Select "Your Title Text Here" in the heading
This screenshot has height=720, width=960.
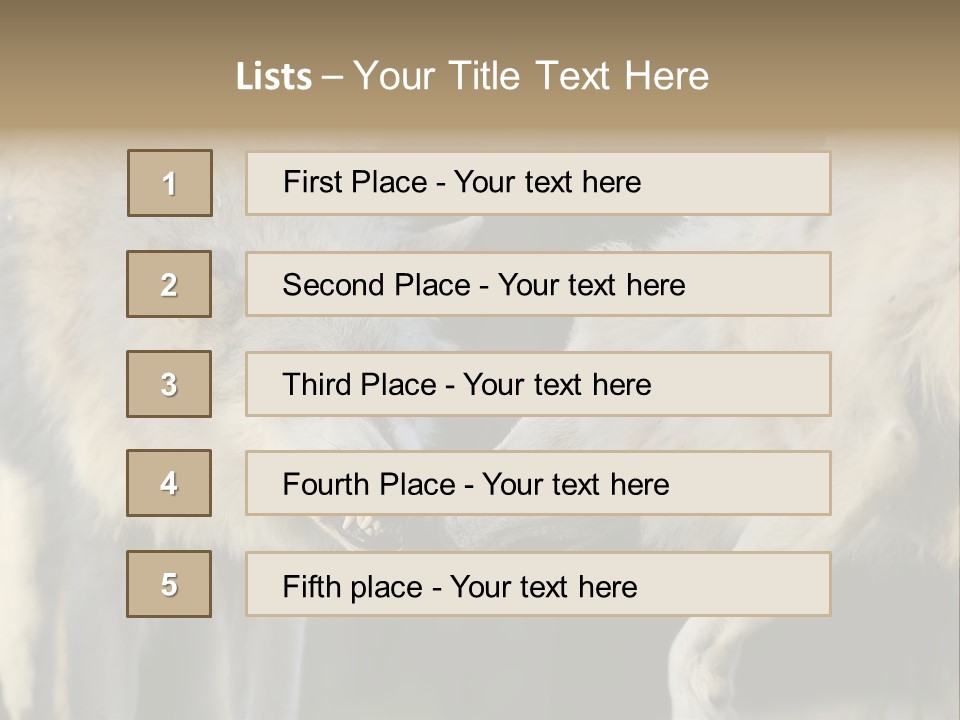click(531, 76)
